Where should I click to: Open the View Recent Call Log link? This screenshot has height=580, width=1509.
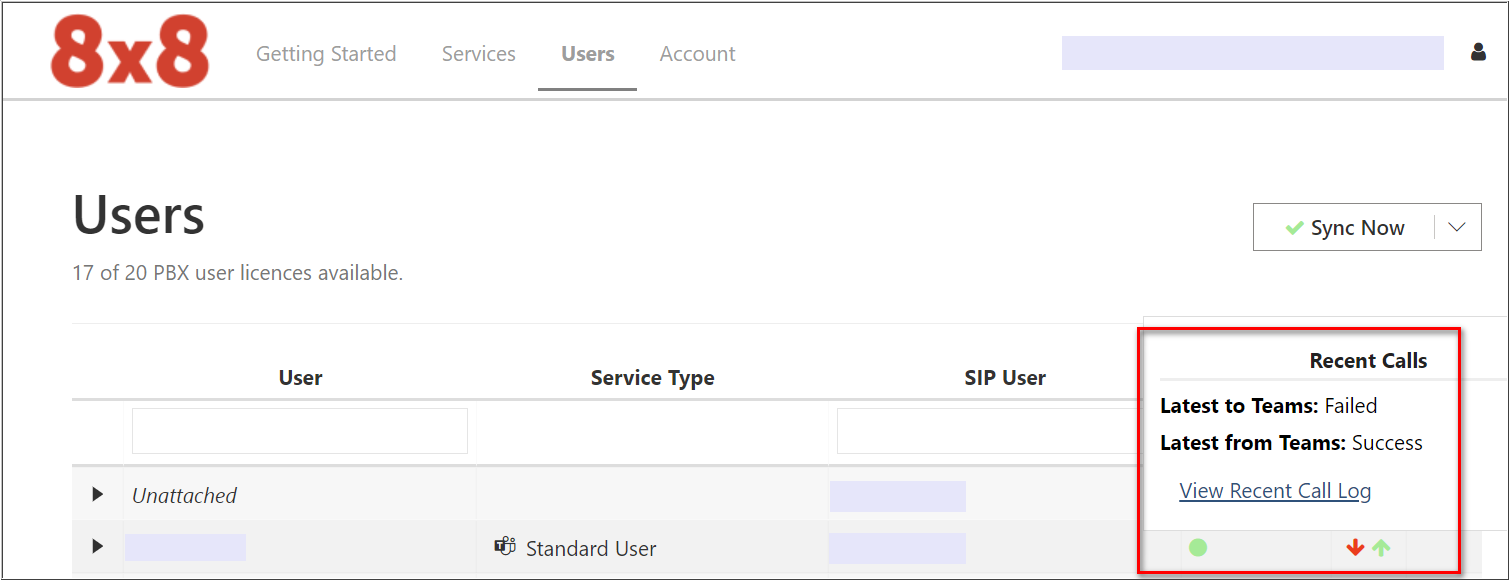coord(1275,491)
